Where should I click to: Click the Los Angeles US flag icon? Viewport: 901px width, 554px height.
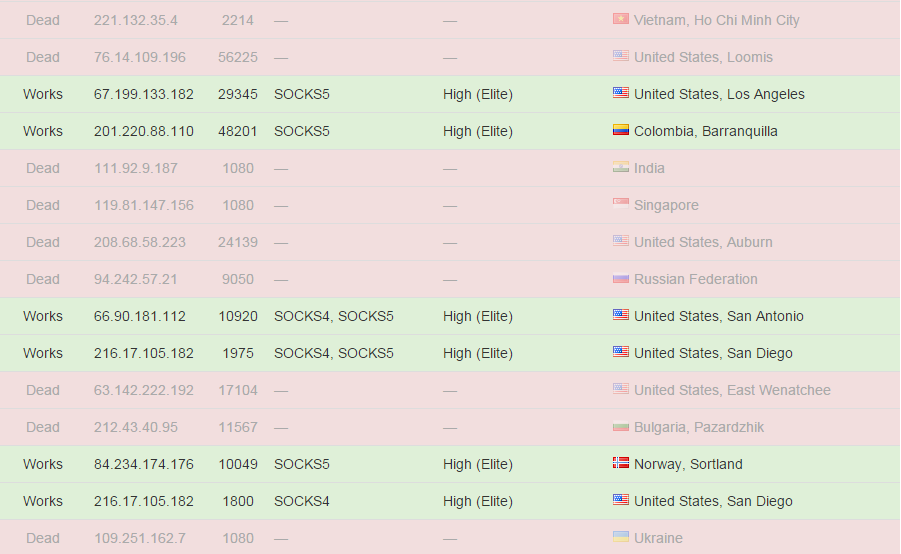coord(621,93)
